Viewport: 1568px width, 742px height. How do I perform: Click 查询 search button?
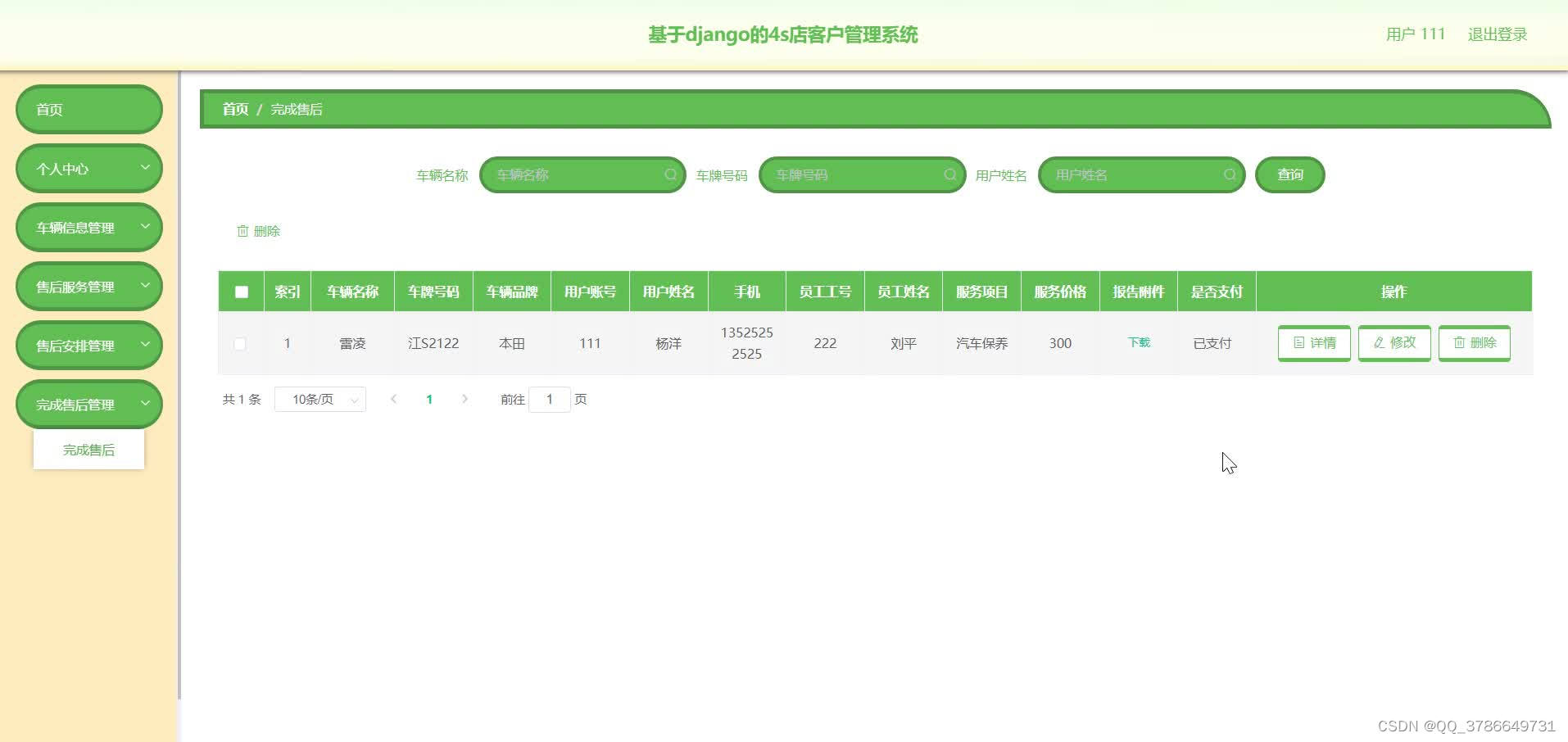pyautogui.click(x=1289, y=174)
